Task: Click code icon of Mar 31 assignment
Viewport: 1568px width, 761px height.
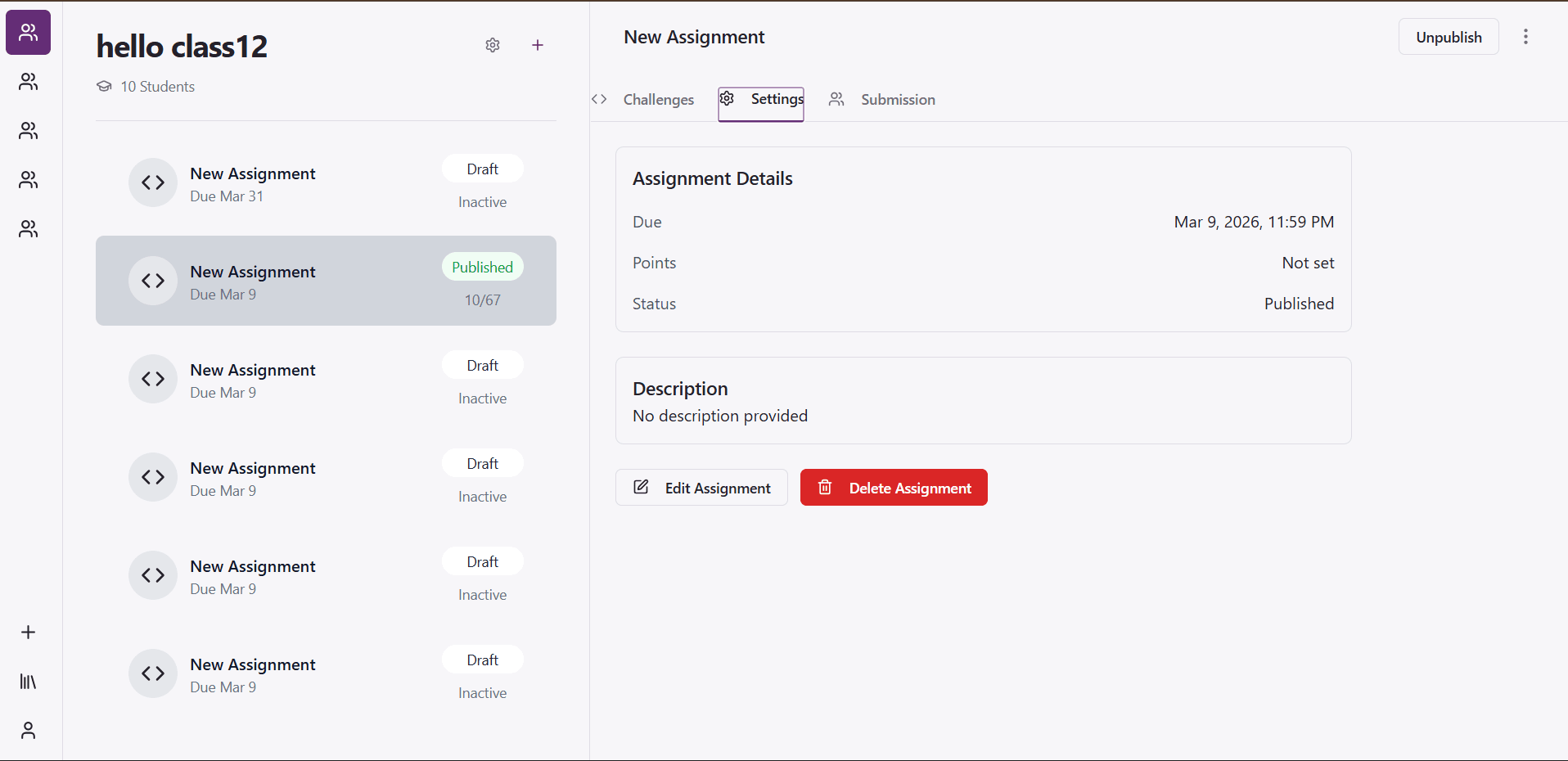Action: (x=153, y=182)
